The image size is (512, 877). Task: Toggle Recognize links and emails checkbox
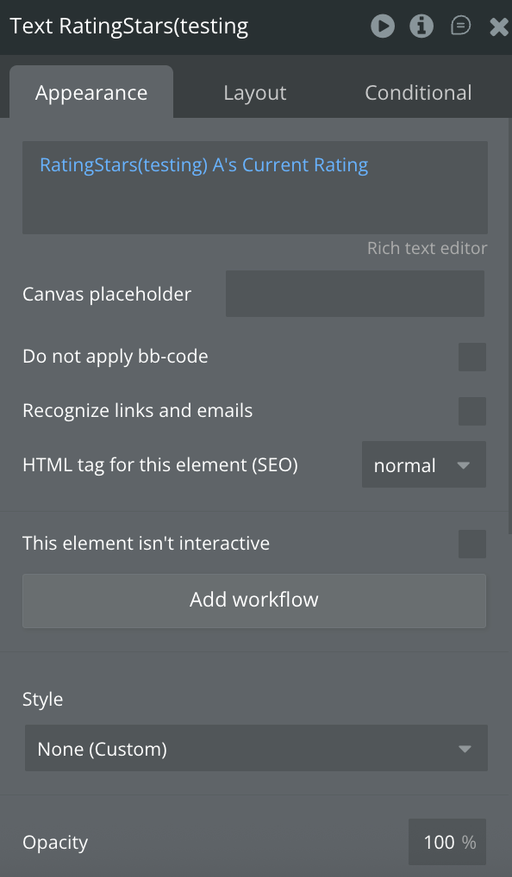click(472, 411)
